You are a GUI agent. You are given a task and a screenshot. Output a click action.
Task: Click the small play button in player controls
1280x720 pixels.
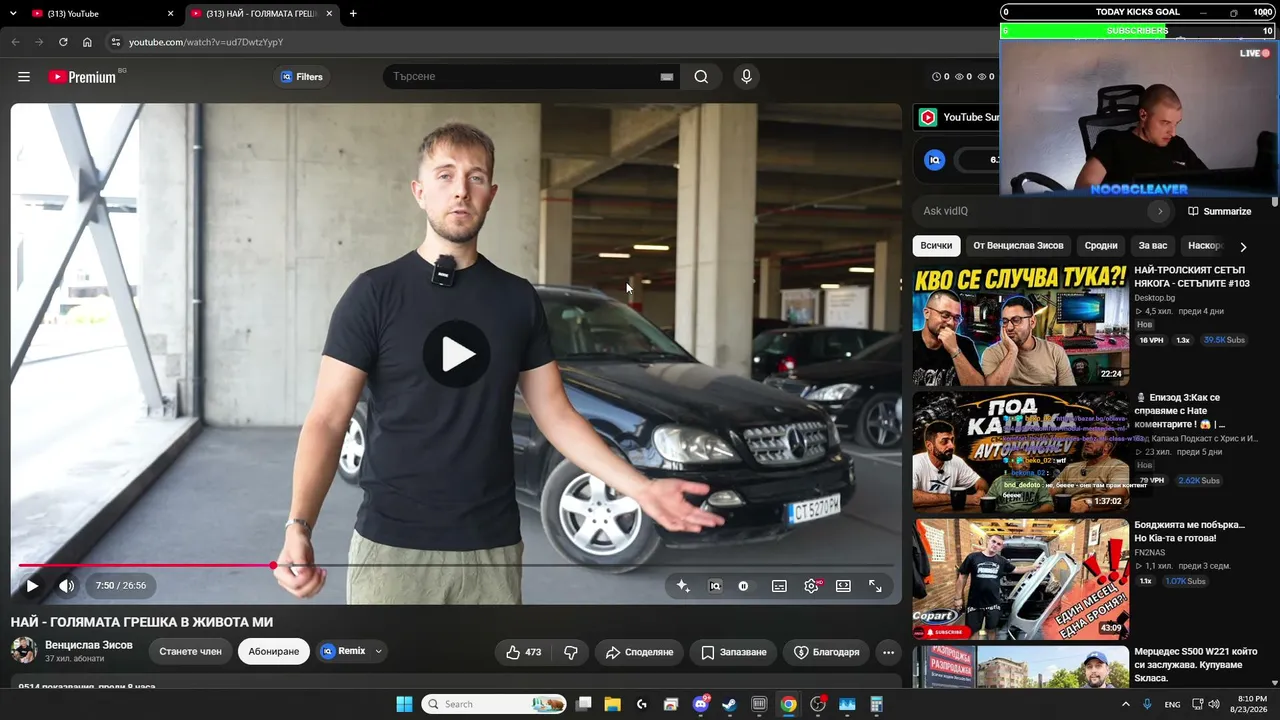coord(32,586)
